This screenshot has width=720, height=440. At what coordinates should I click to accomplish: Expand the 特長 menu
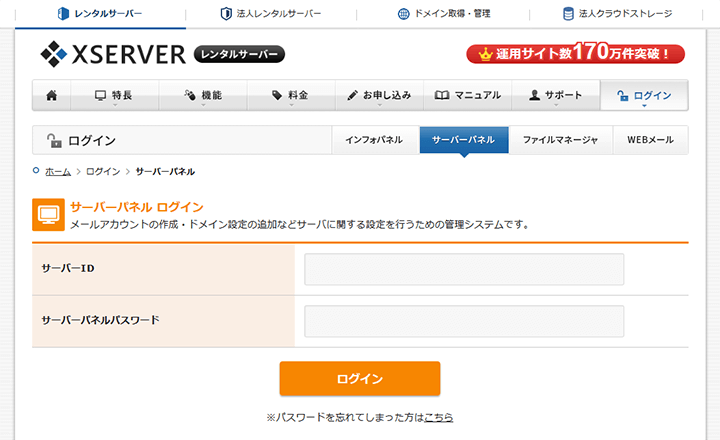tap(115, 95)
